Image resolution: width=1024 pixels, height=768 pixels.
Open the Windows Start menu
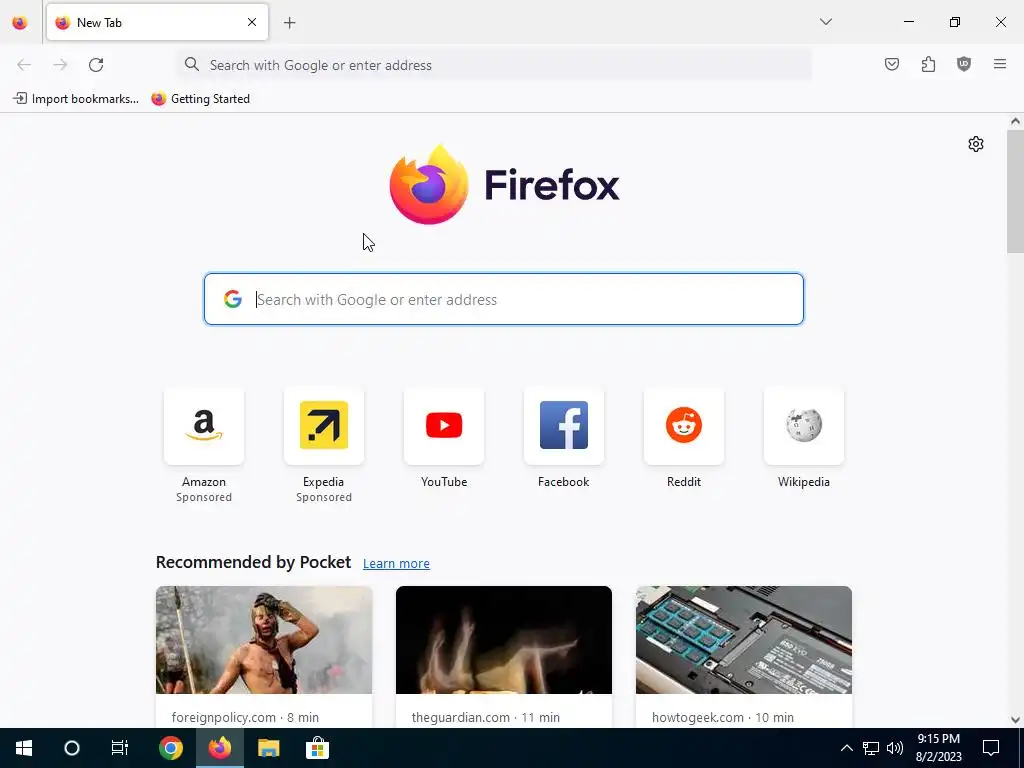tap(24, 748)
